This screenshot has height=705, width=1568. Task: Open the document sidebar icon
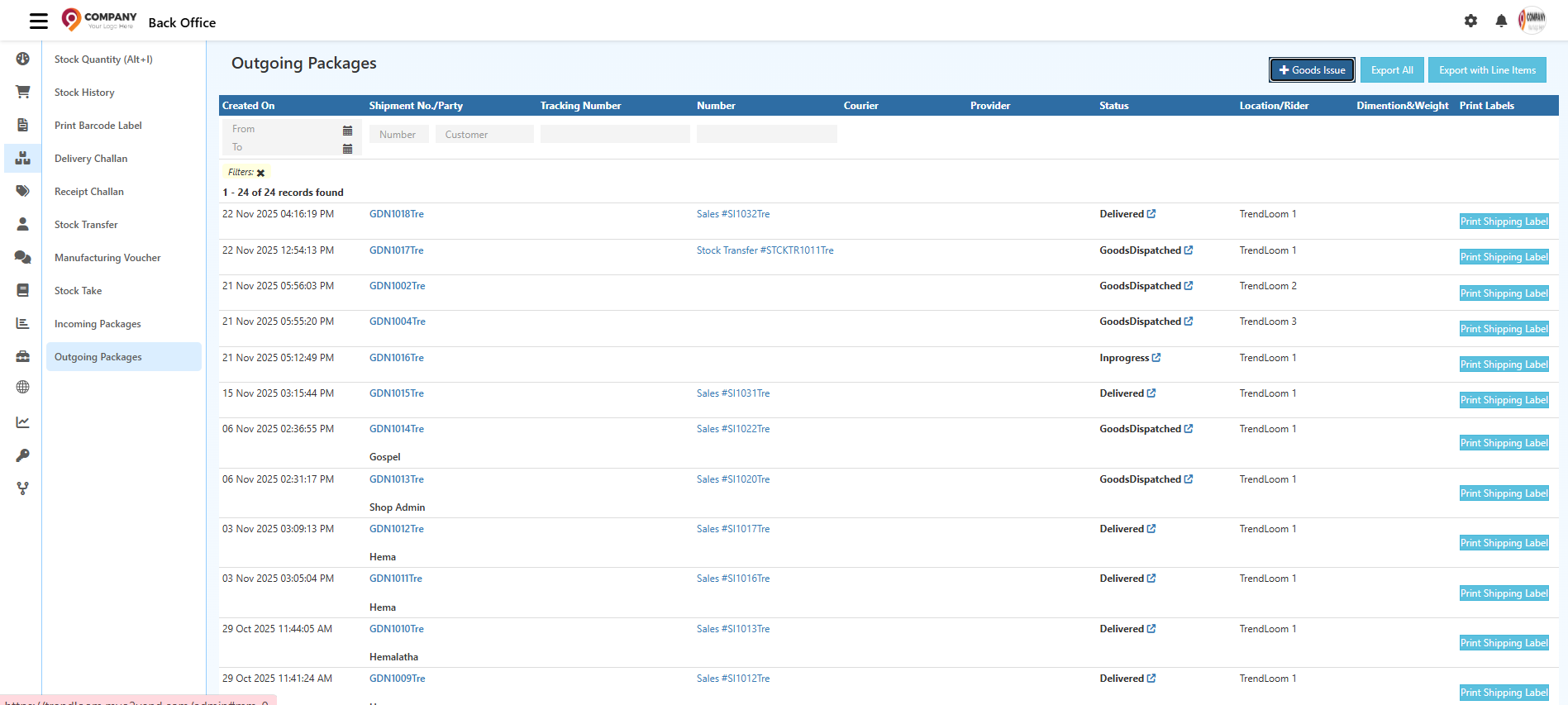coord(22,125)
